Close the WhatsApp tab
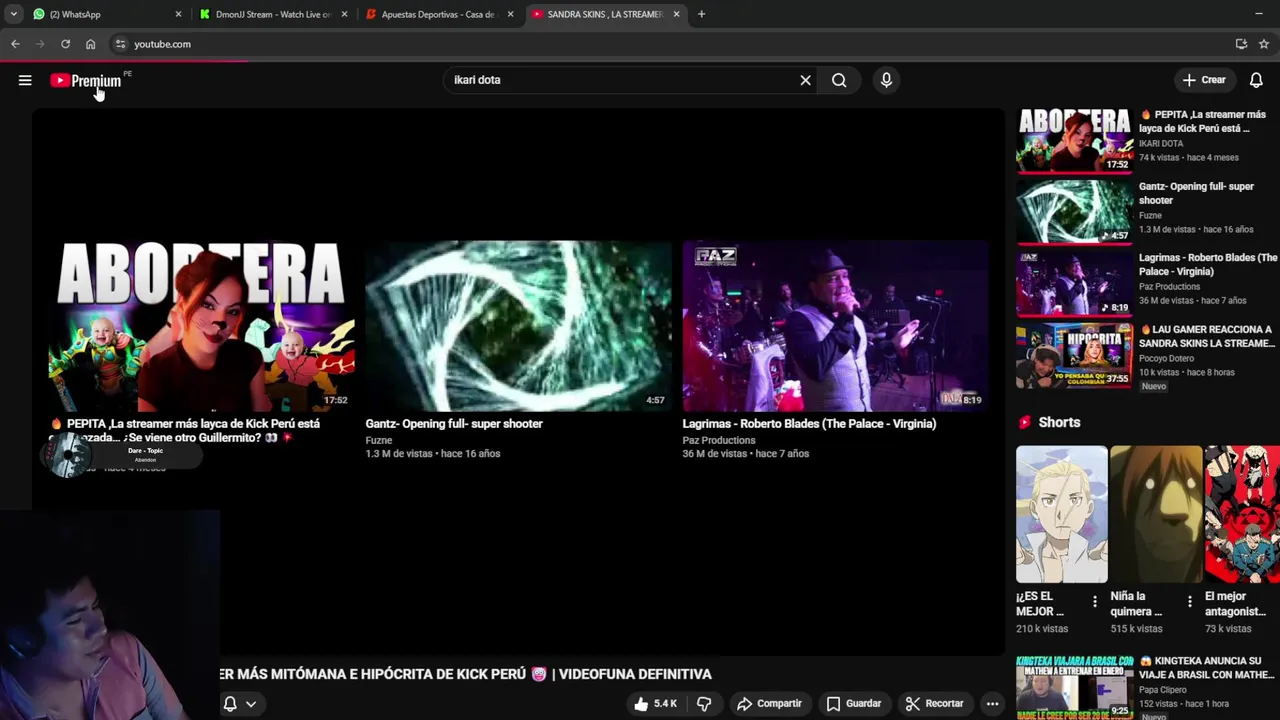 (x=179, y=14)
